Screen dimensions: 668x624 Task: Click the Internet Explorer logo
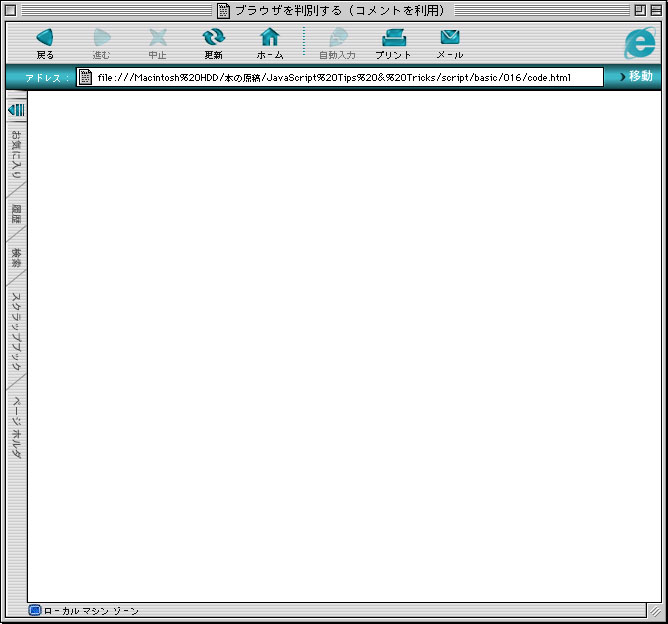coord(639,44)
